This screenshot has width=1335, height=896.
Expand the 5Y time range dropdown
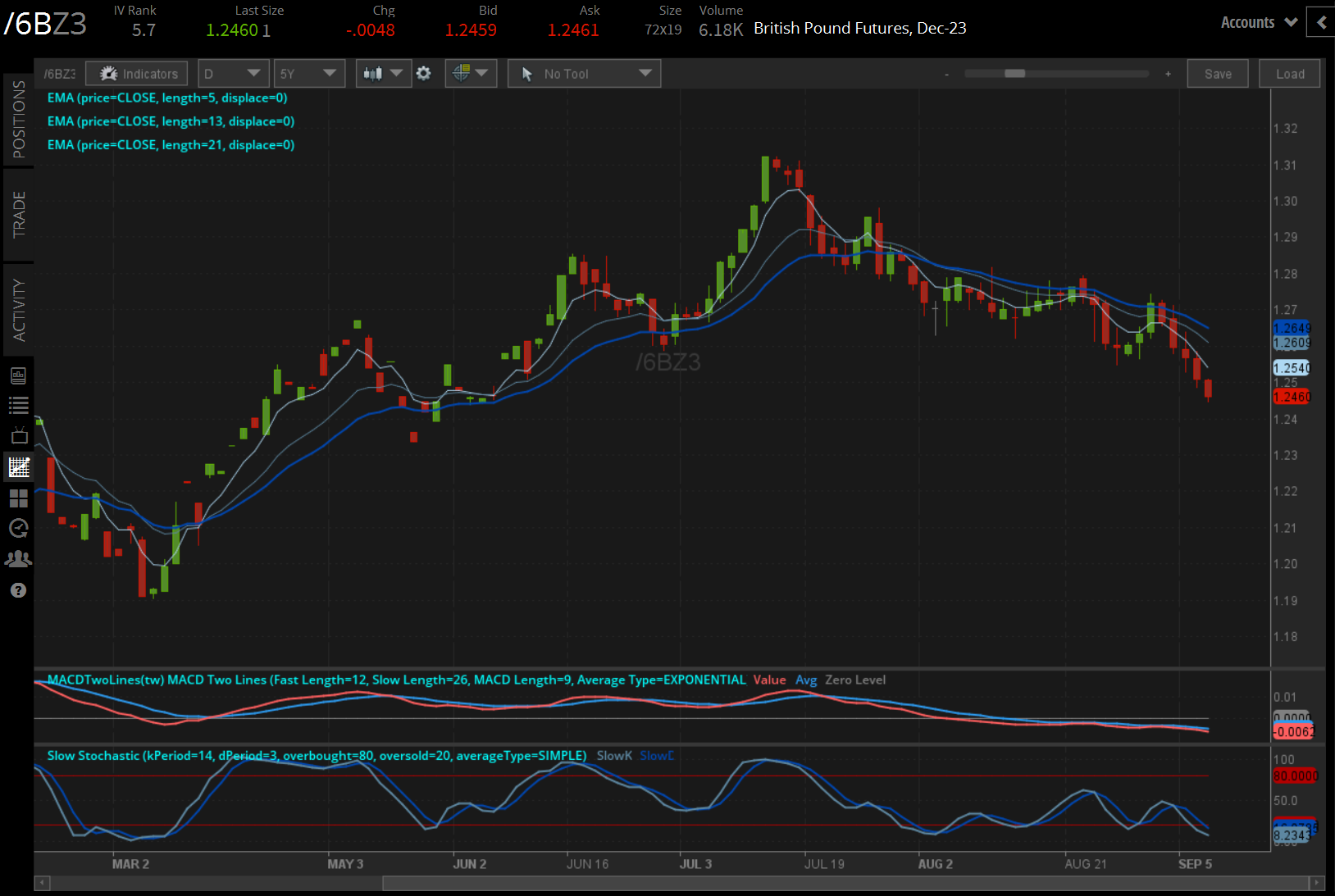[x=308, y=74]
